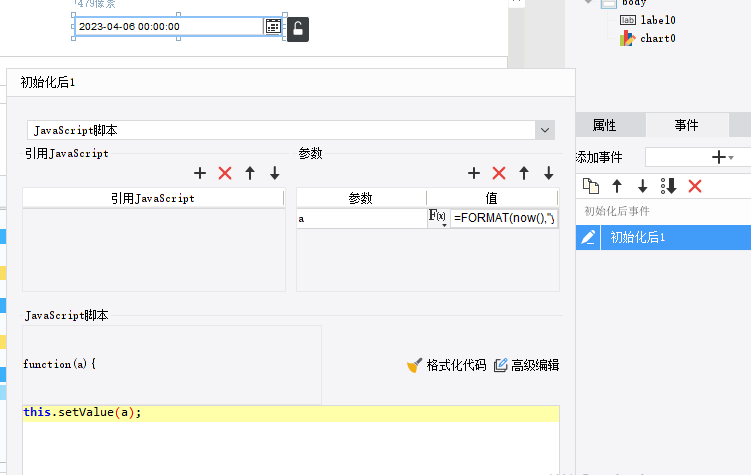Viewport: 751px width, 475px height.
Task: Delete the selected parameter row
Action: pos(499,173)
